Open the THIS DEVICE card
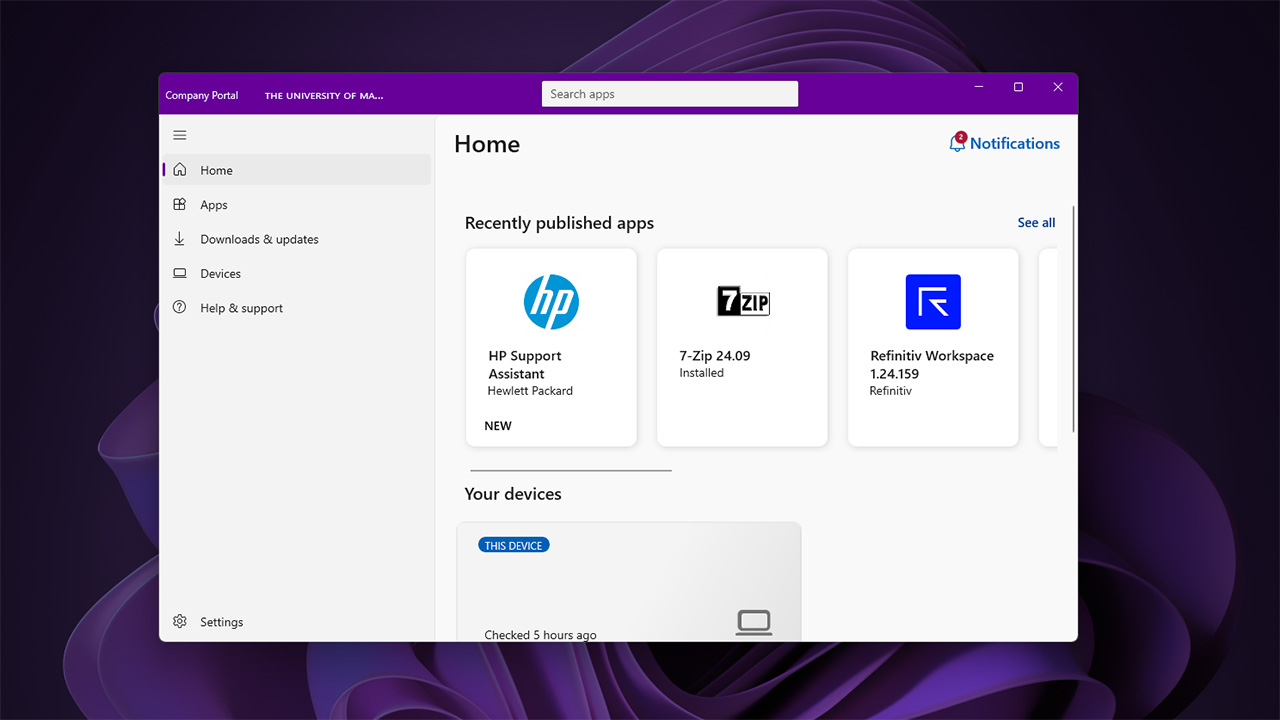Viewport: 1280px width, 720px height. tap(628, 580)
